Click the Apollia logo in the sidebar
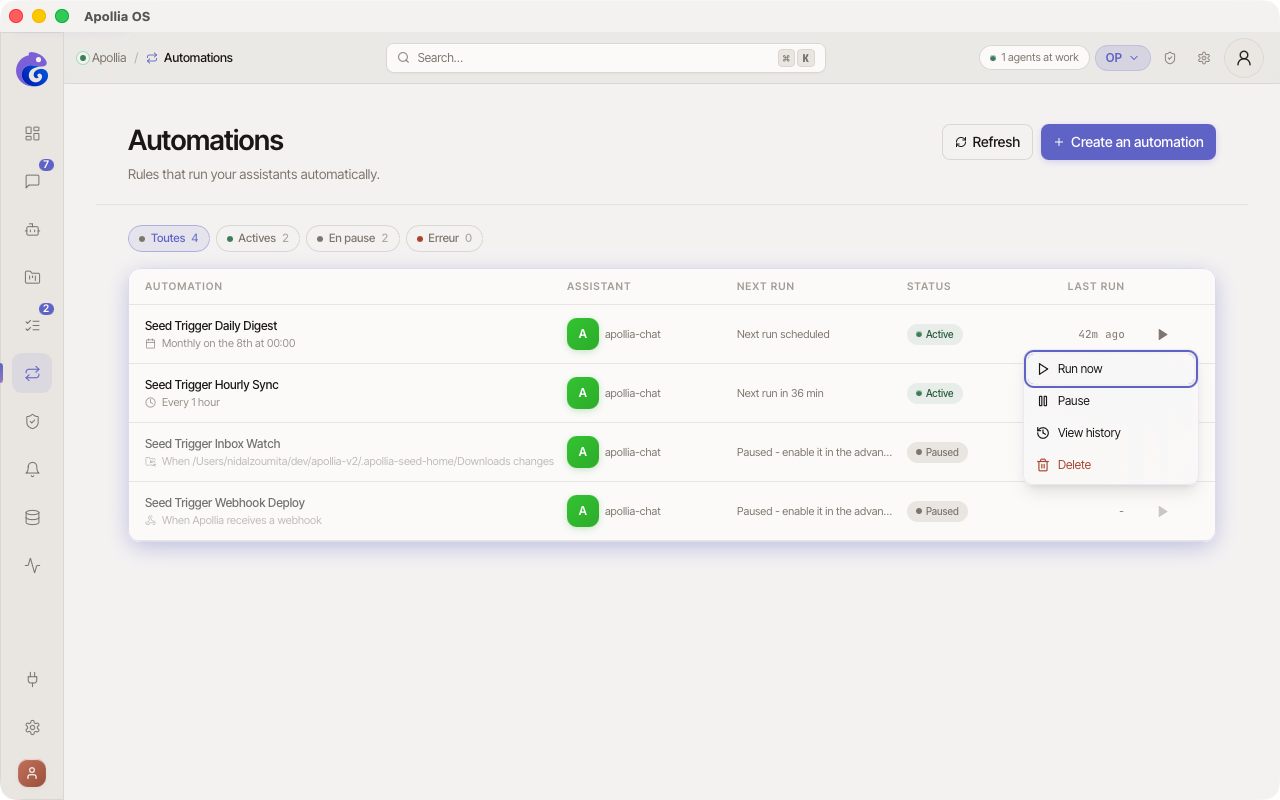This screenshot has width=1280, height=800. point(32,69)
